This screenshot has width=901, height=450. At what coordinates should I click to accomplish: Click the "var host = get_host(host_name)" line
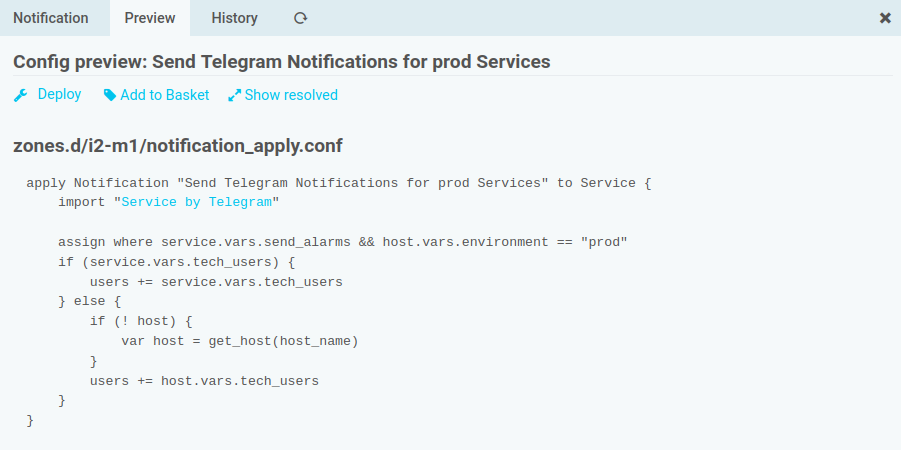pyautogui.click(x=240, y=341)
